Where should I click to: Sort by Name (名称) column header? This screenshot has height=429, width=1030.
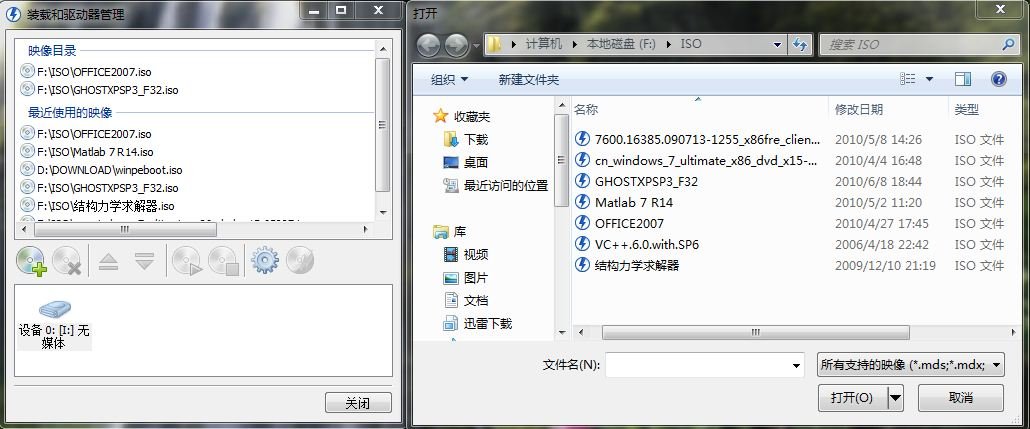pyautogui.click(x=699, y=110)
